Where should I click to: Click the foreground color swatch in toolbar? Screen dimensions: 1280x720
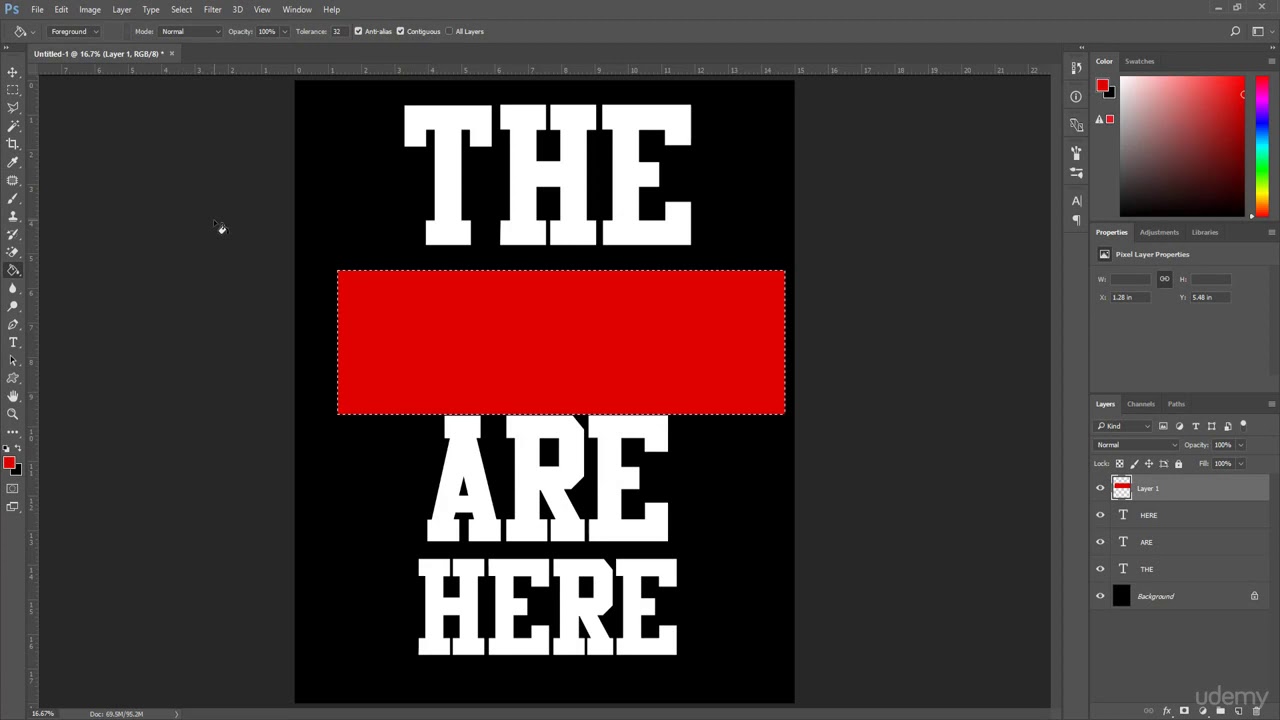pos(8,463)
